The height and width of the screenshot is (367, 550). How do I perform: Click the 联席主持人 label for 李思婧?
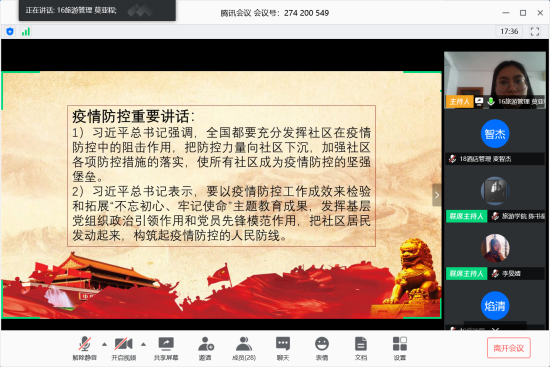tap(466, 273)
